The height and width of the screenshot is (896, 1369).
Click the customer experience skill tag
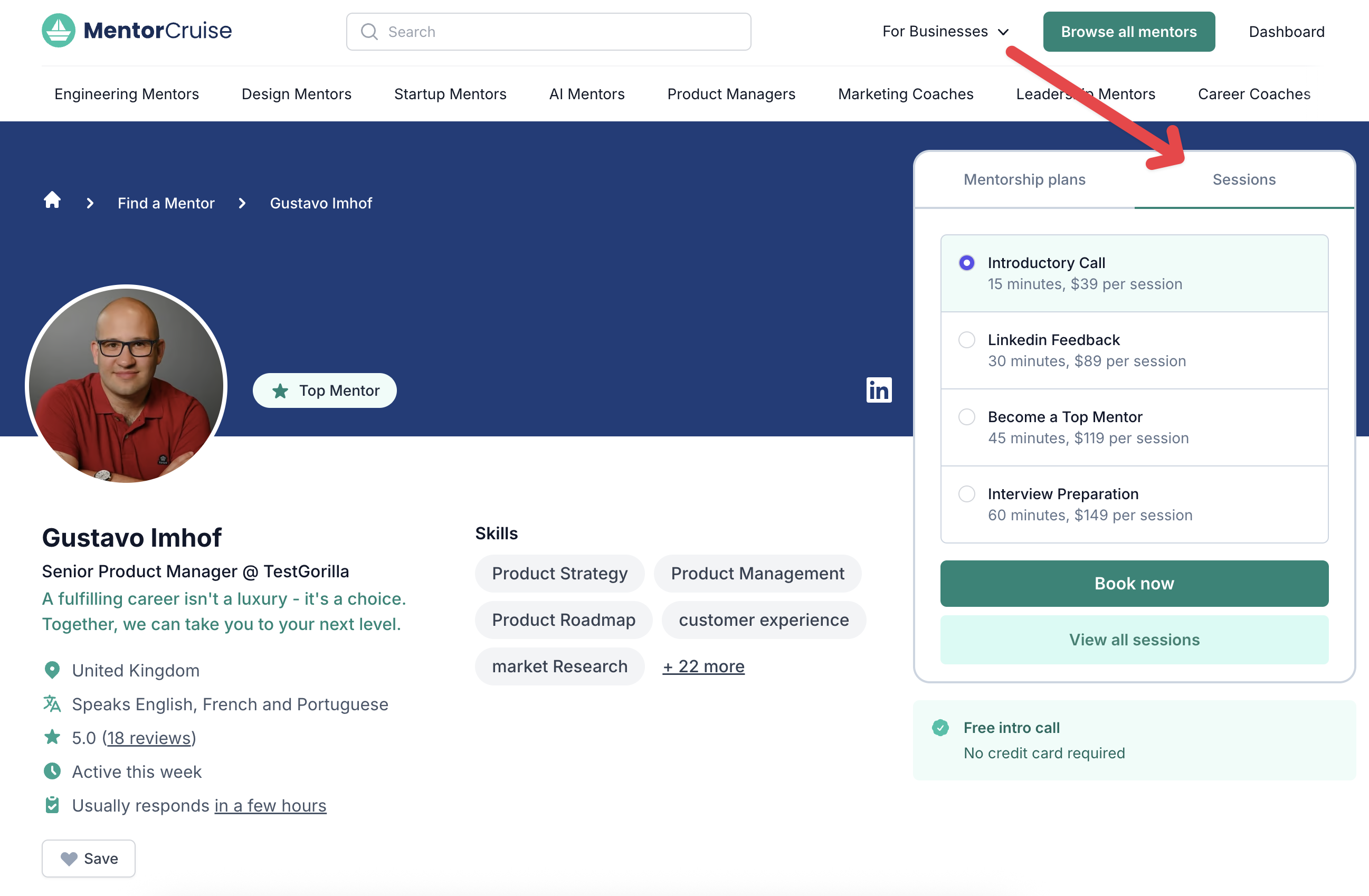click(x=764, y=619)
